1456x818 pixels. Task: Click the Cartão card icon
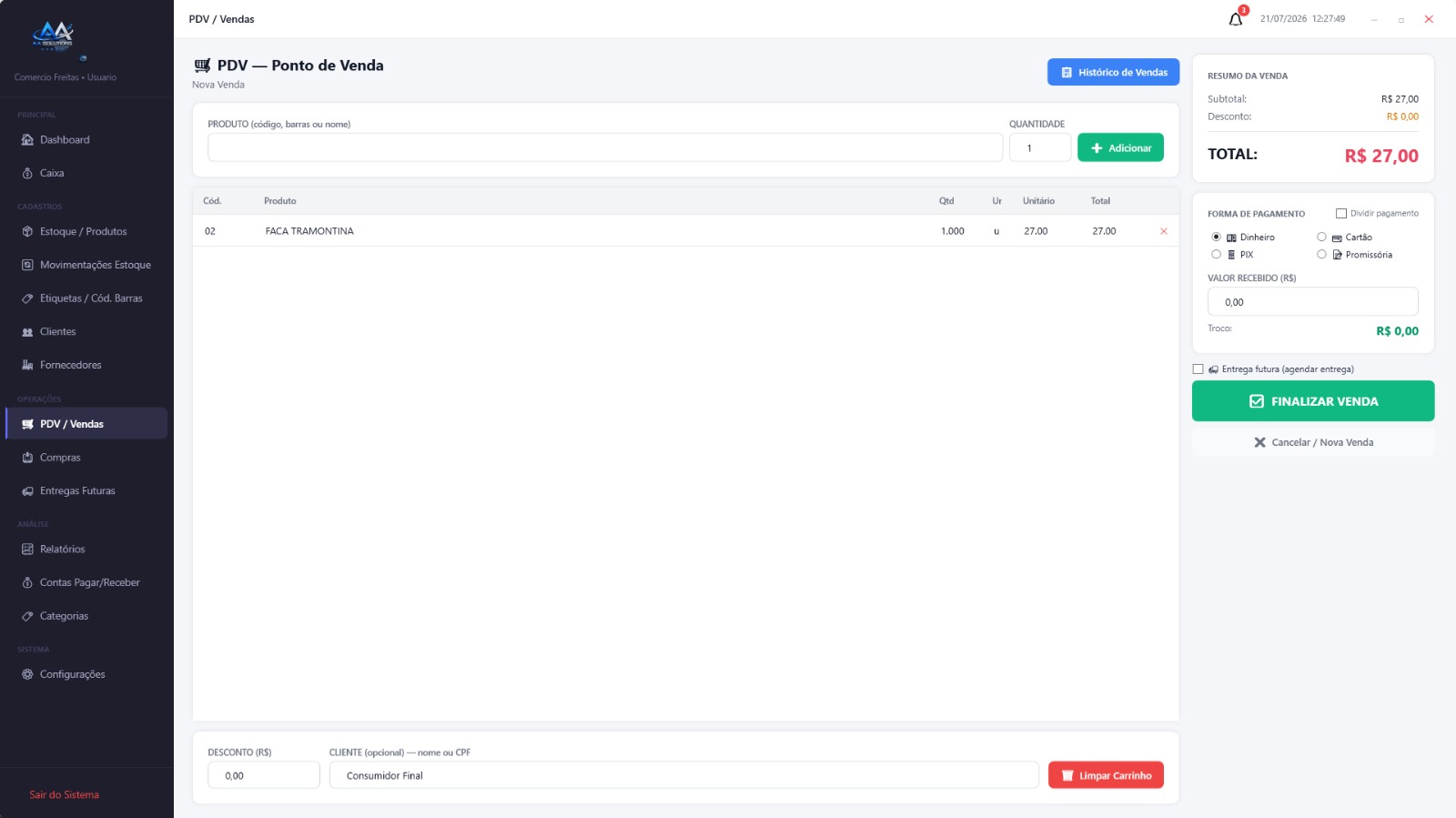1337,237
